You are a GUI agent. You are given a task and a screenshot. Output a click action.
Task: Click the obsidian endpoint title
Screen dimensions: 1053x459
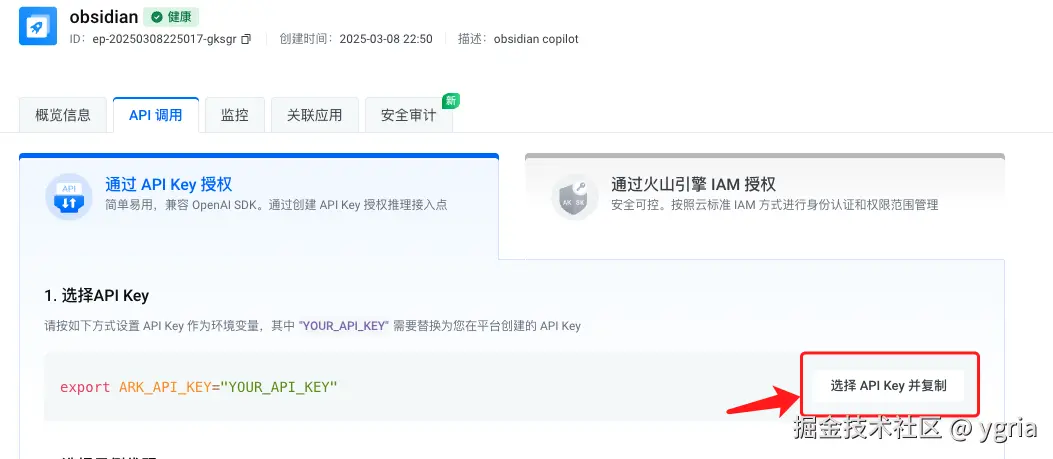(x=104, y=17)
